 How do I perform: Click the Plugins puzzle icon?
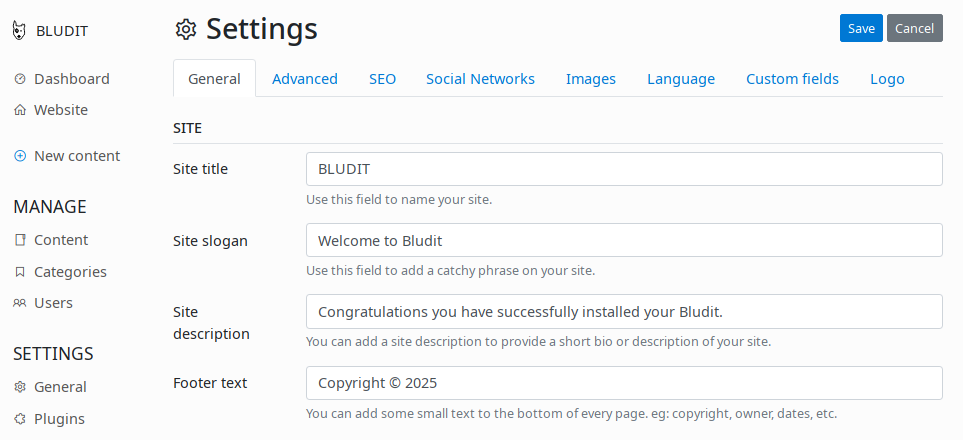tap(20, 419)
